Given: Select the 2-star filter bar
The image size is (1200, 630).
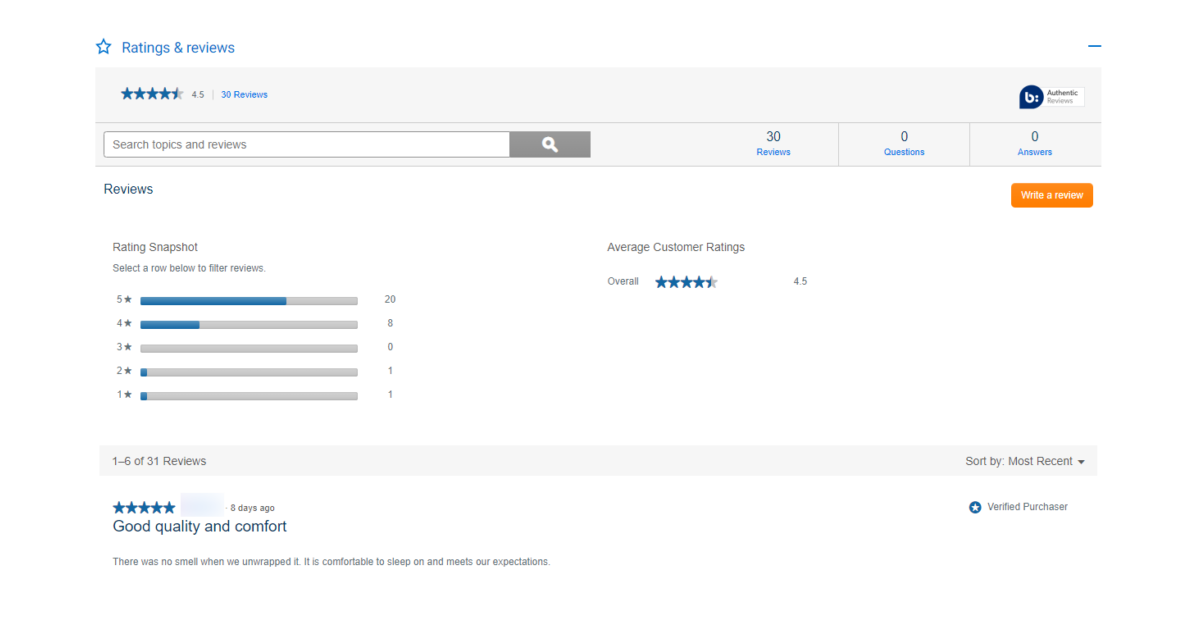Looking at the screenshot, I should (249, 371).
